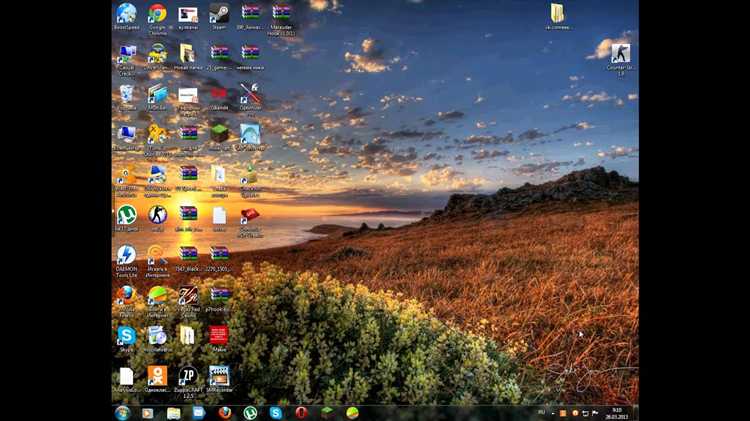Open the BoostSpeed desktop shortcut
The width and height of the screenshot is (750, 421).
126,14
